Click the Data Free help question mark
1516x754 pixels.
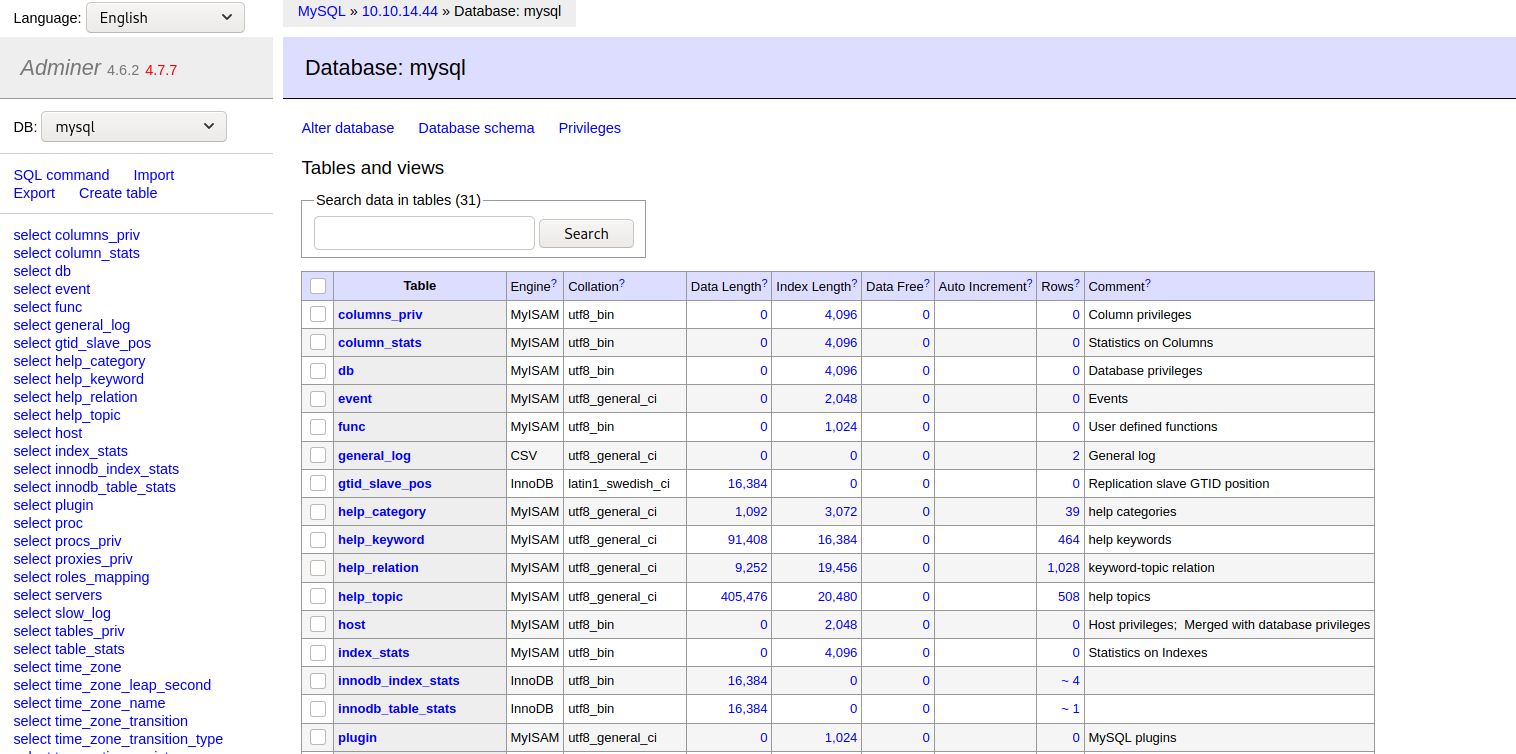click(927, 283)
